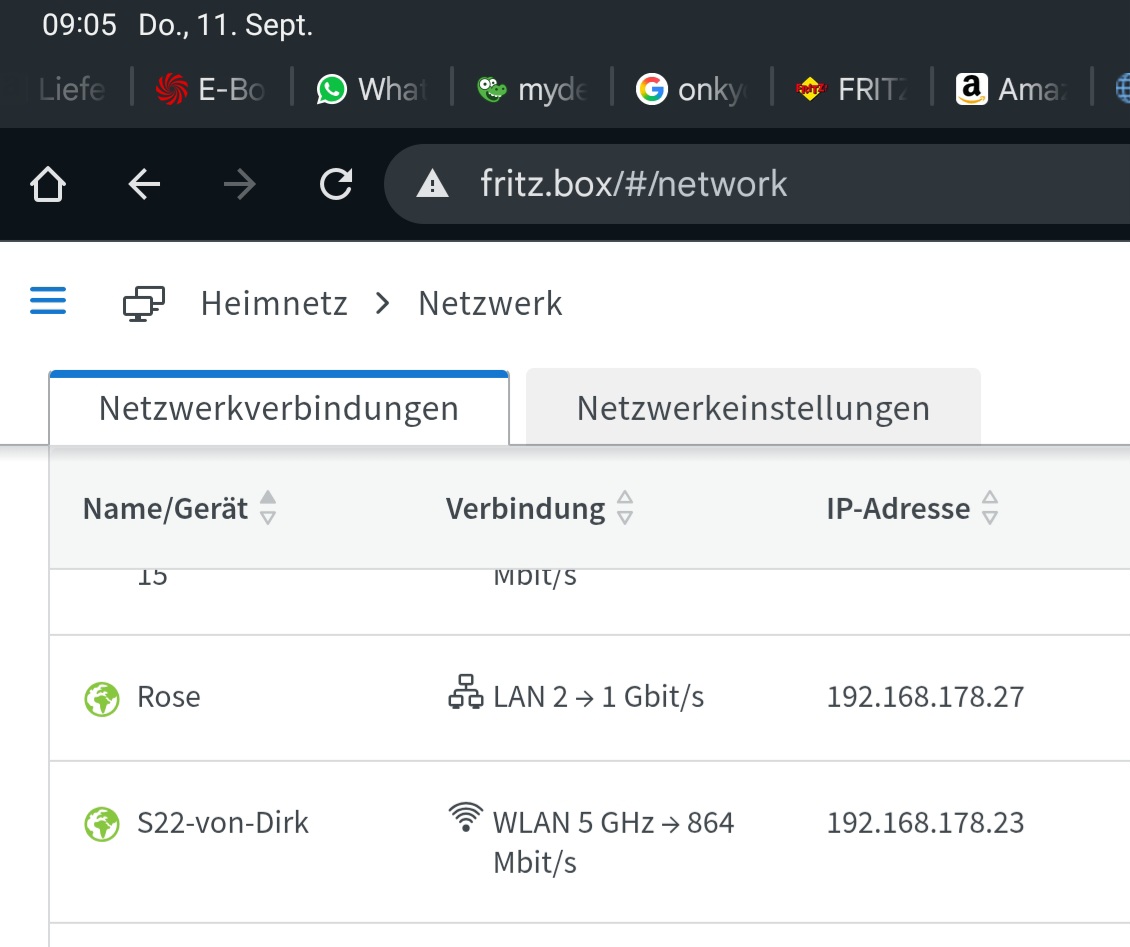Click the globe icon beside Rose
Screen dimensions: 1130x947
[102, 698]
